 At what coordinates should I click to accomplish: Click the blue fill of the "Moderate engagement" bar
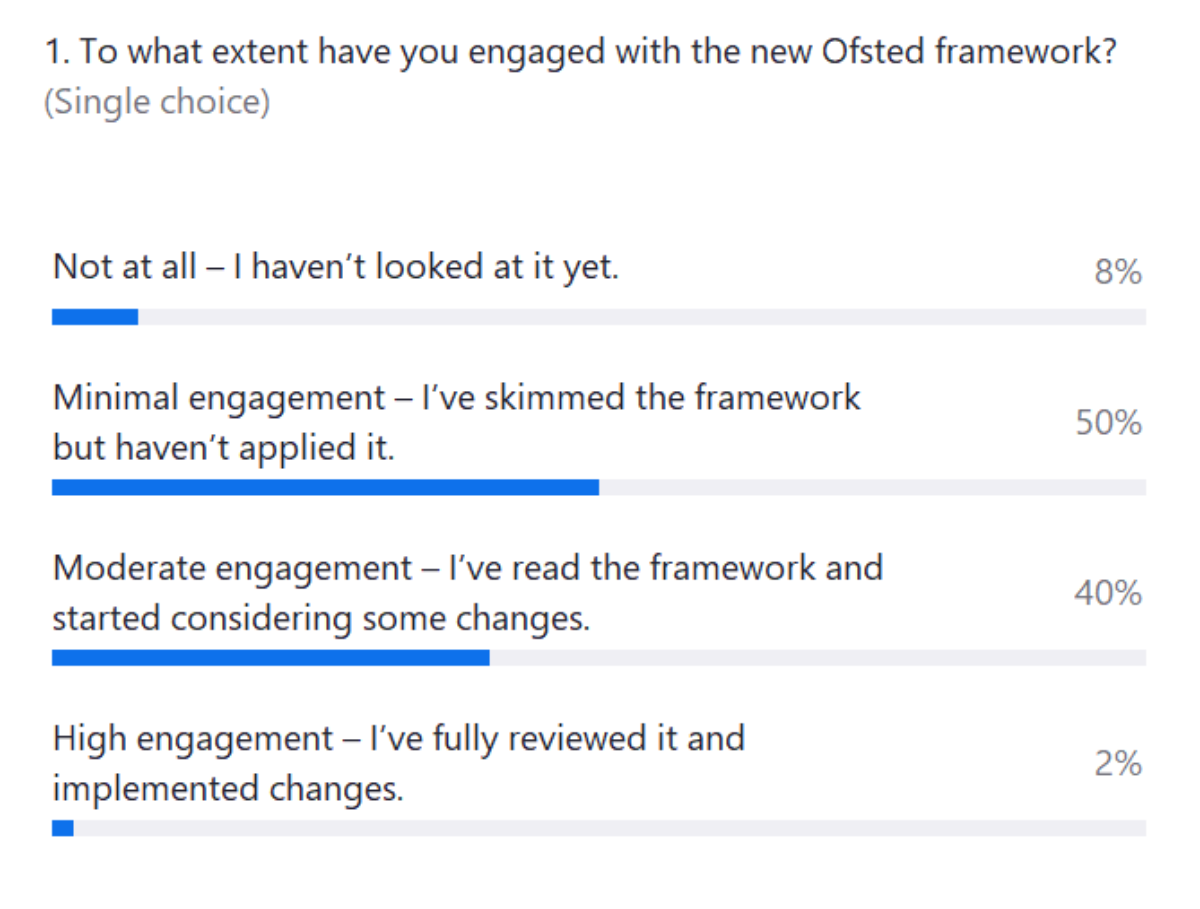pyautogui.click(x=270, y=658)
